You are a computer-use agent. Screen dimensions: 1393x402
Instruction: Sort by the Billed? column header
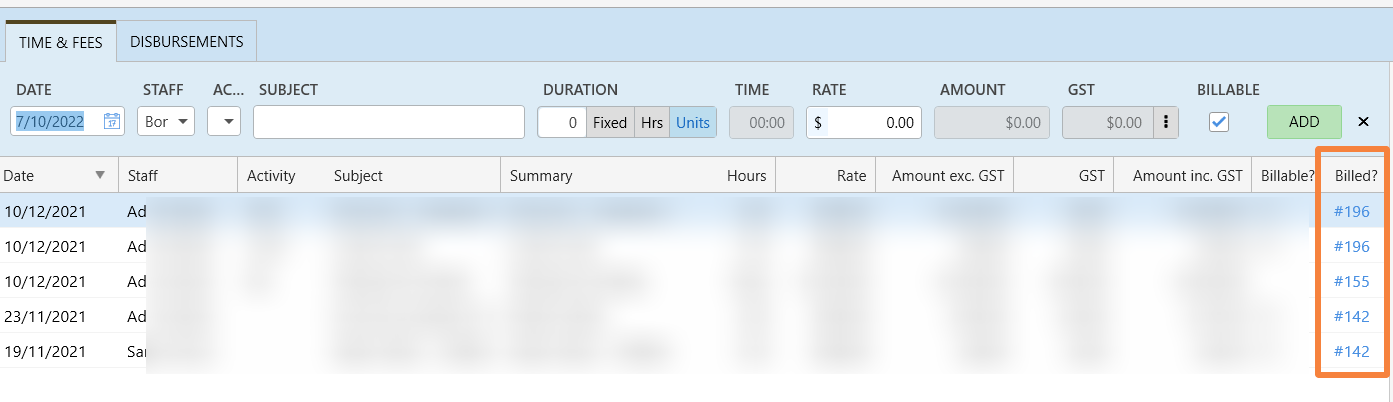[1355, 175]
